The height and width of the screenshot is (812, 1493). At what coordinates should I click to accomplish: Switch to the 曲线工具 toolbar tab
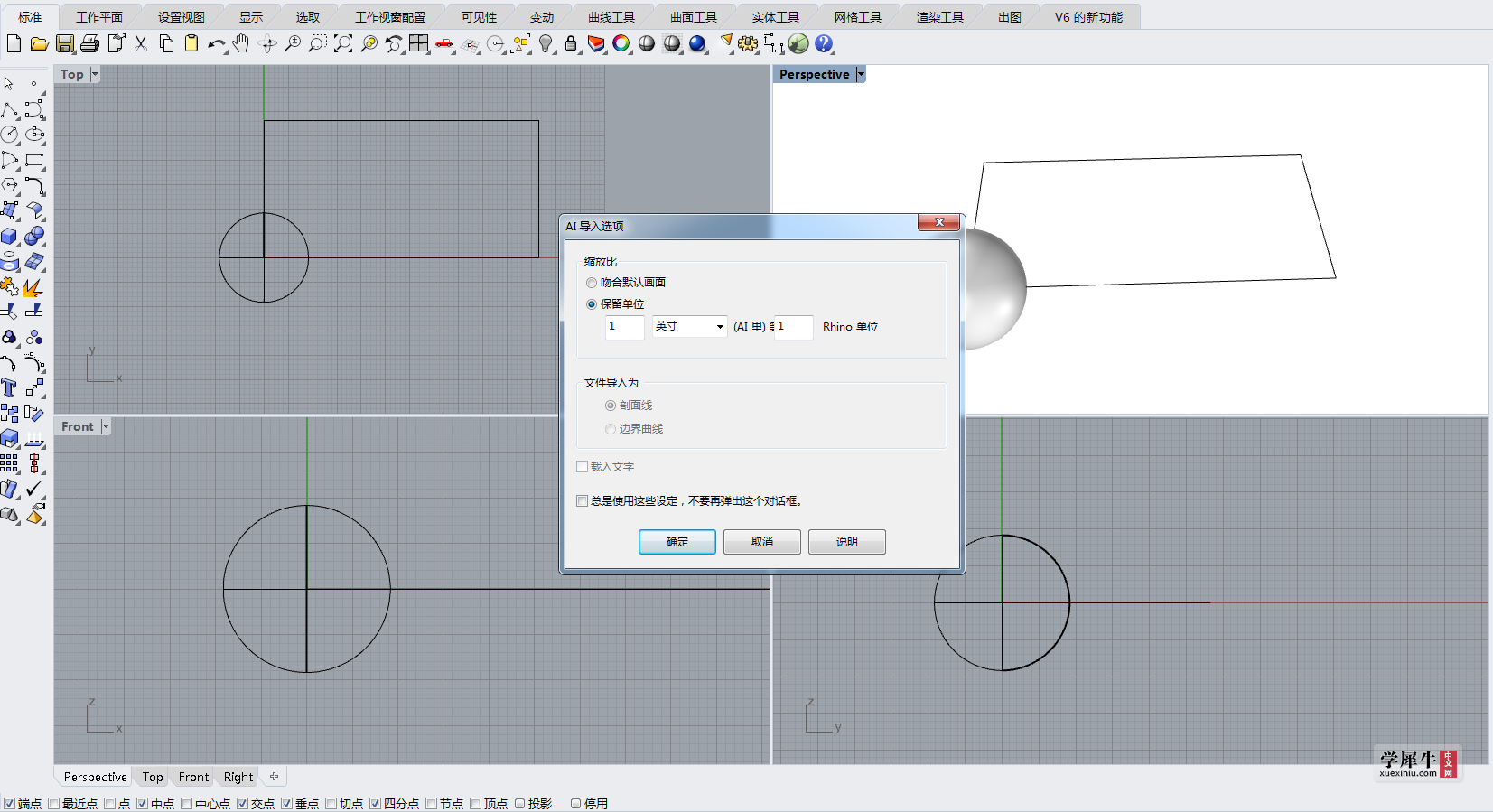[x=611, y=17]
